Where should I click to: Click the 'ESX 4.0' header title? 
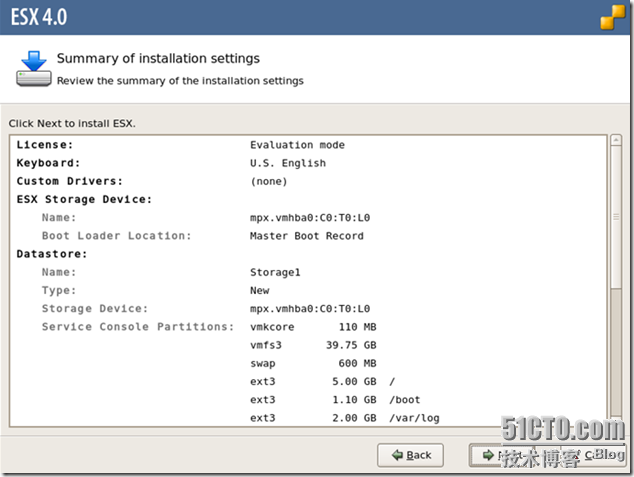[39, 17]
